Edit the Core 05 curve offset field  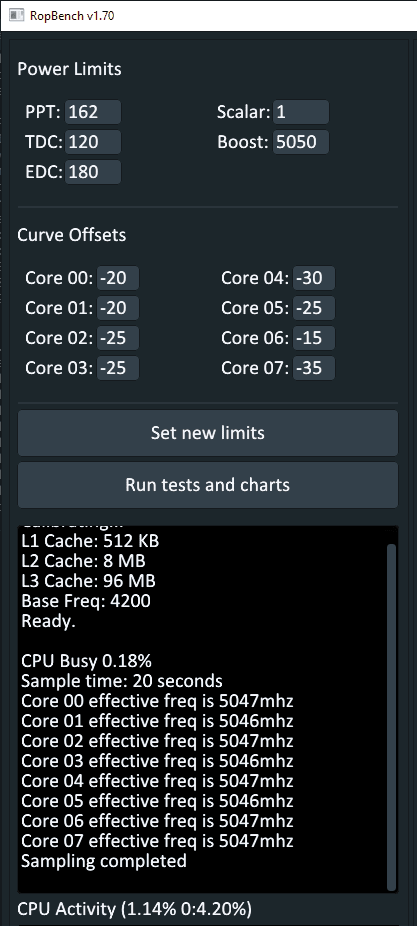[314, 308]
